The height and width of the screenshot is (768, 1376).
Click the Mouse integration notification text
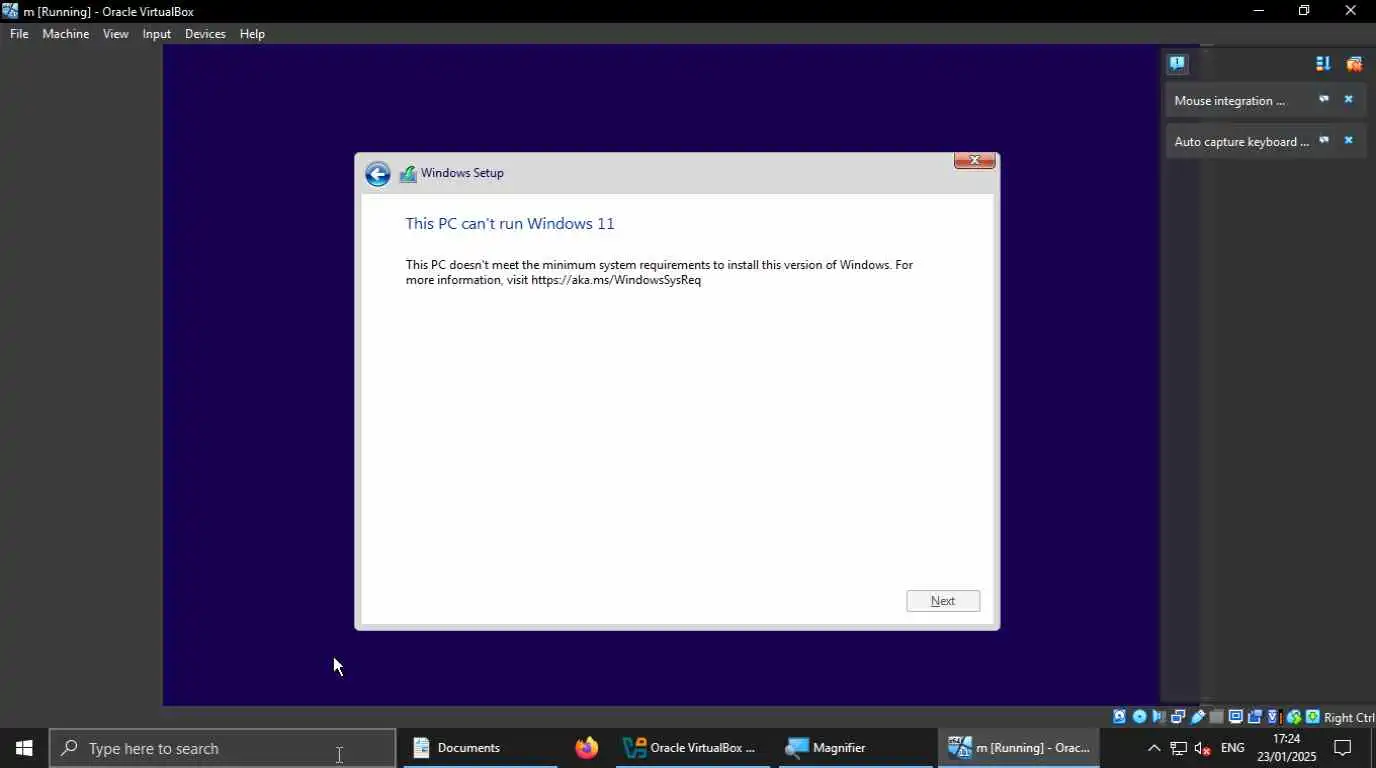pyautogui.click(x=1229, y=101)
